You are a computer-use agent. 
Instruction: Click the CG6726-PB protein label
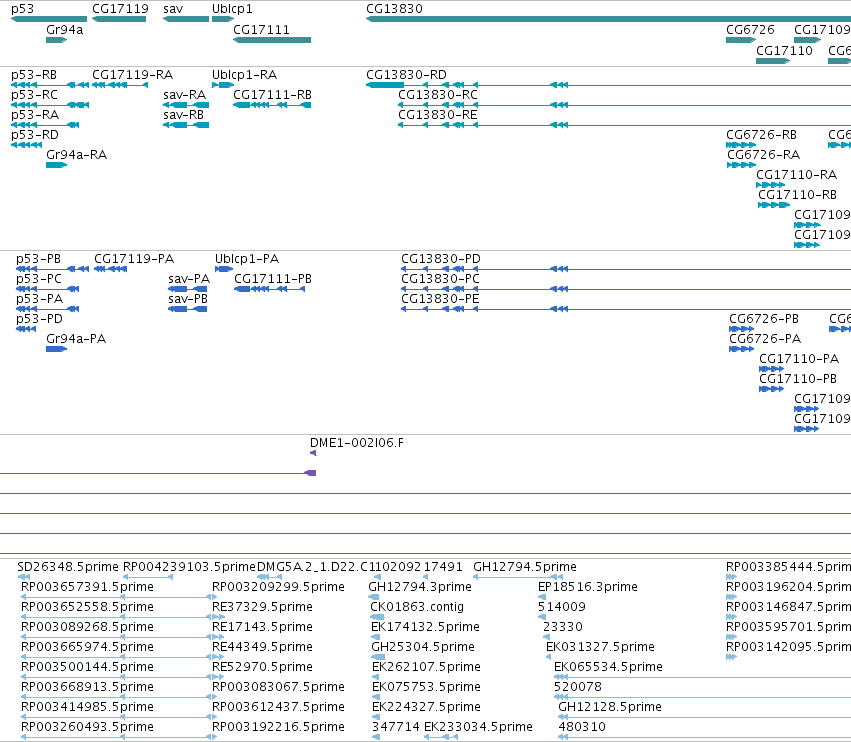pyautogui.click(x=764, y=319)
